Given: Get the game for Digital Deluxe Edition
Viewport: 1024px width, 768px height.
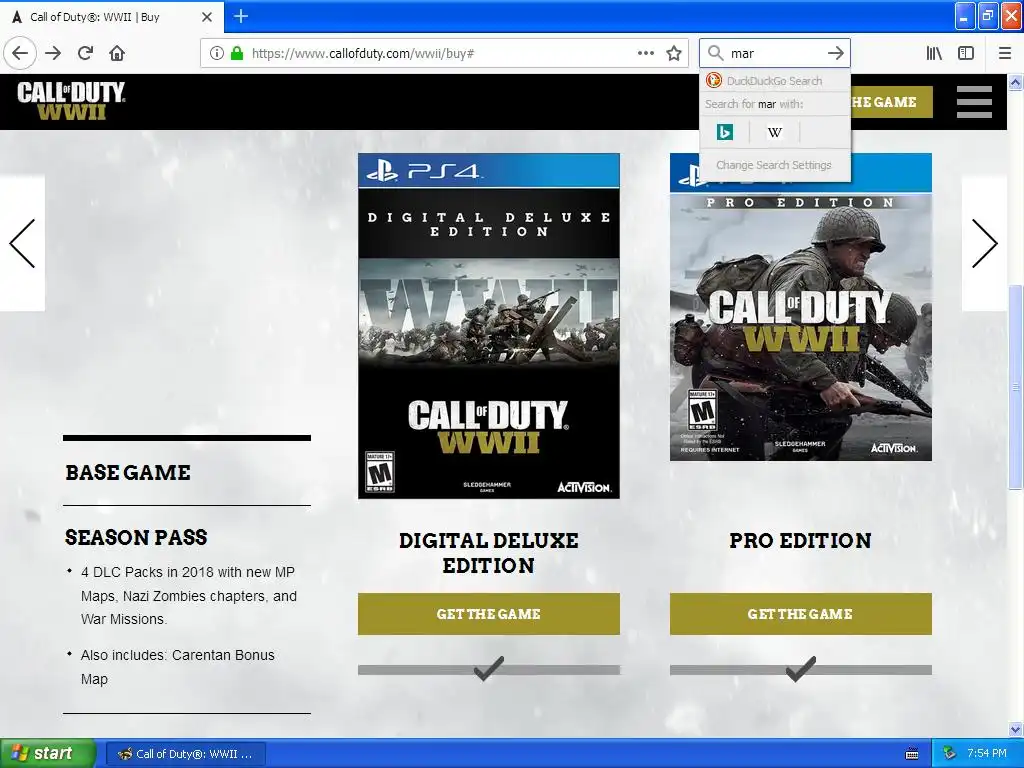Looking at the screenshot, I should tap(488, 614).
